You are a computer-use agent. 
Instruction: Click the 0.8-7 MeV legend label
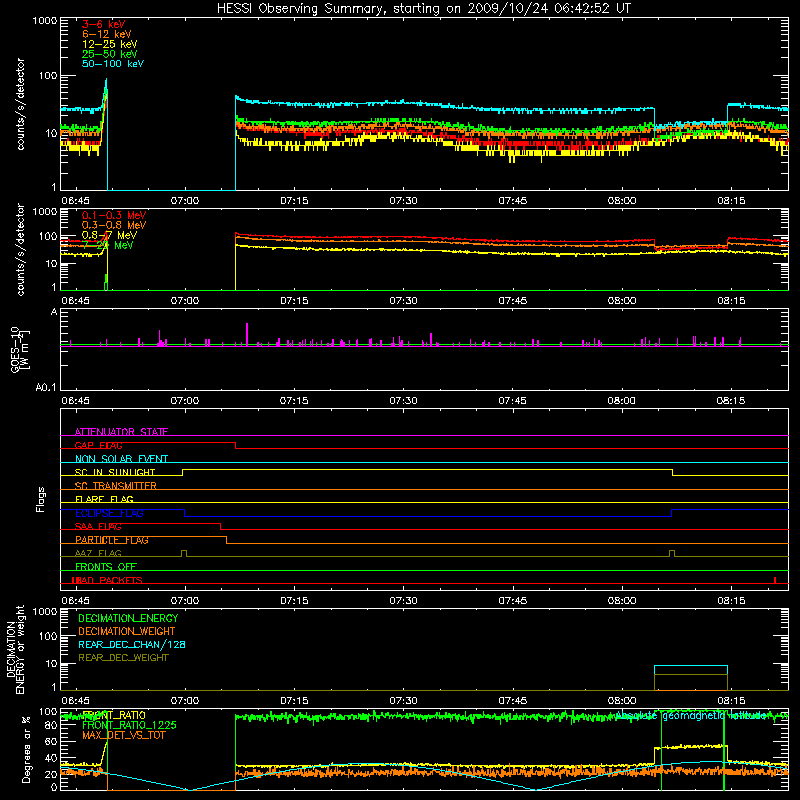(x=109, y=235)
